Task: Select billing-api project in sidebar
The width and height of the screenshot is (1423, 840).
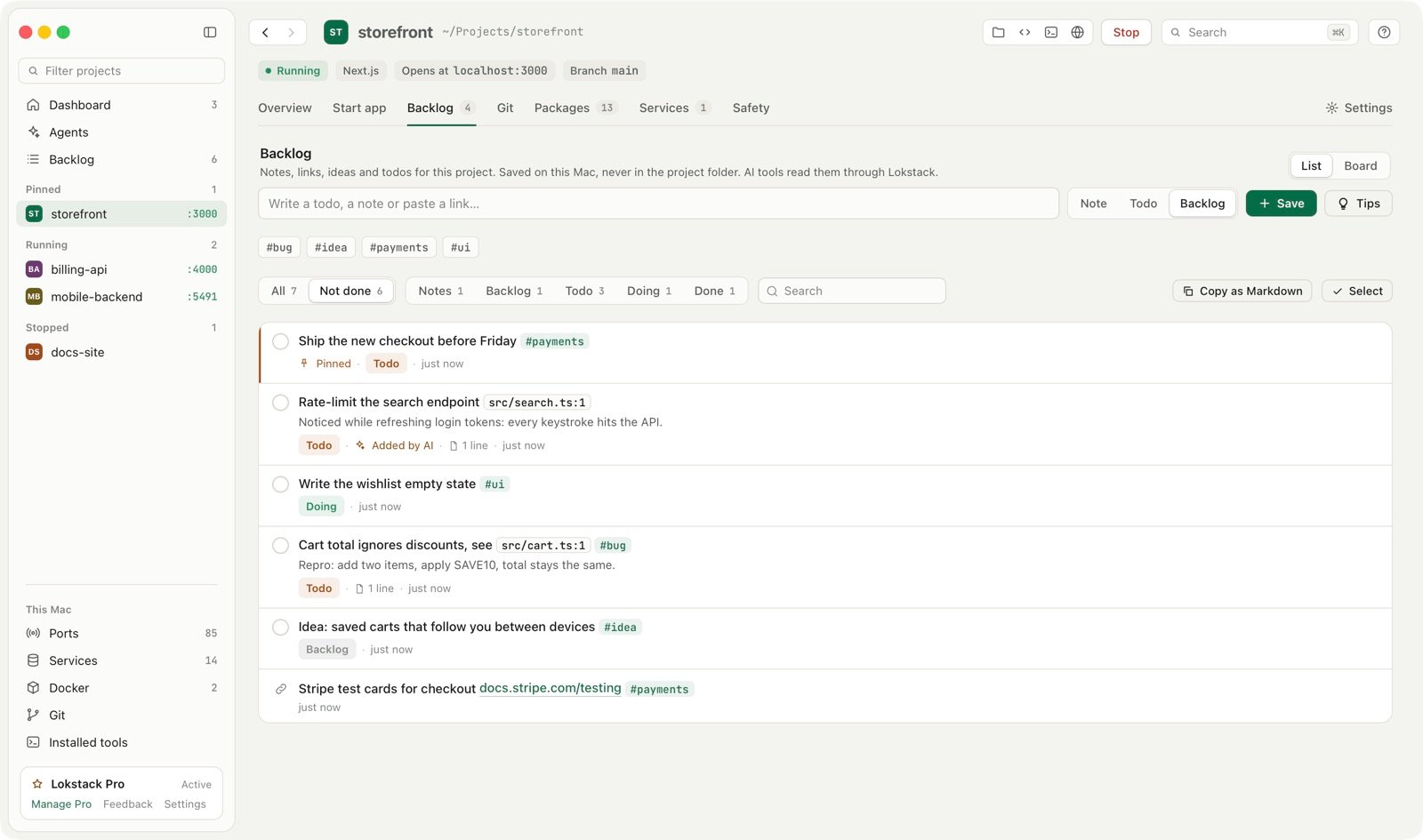Action: coord(121,269)
